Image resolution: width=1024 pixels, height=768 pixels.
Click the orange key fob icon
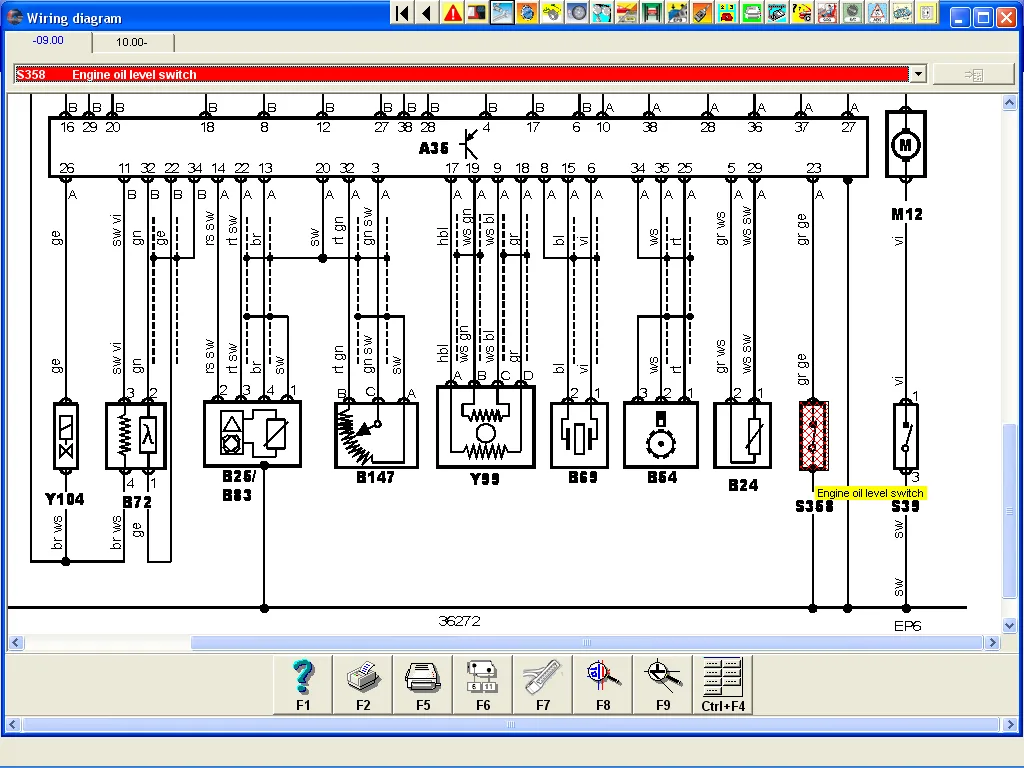click(701, 12)
